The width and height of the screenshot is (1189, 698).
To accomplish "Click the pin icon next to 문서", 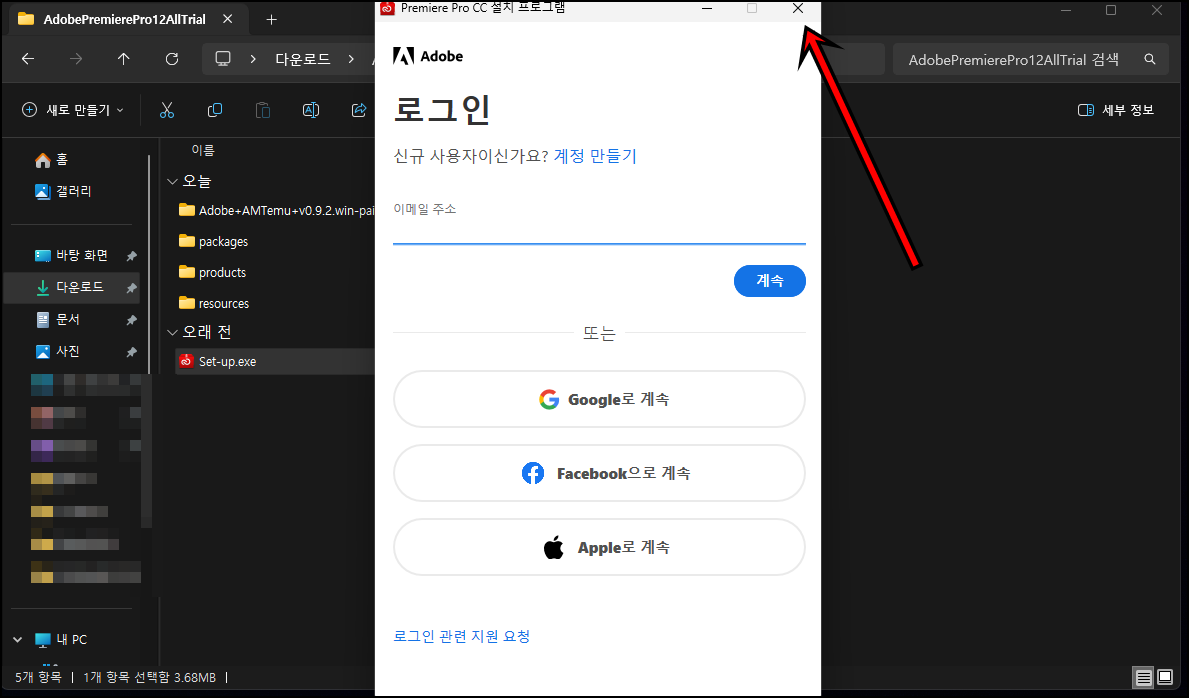I will click(x=131, y=320).
